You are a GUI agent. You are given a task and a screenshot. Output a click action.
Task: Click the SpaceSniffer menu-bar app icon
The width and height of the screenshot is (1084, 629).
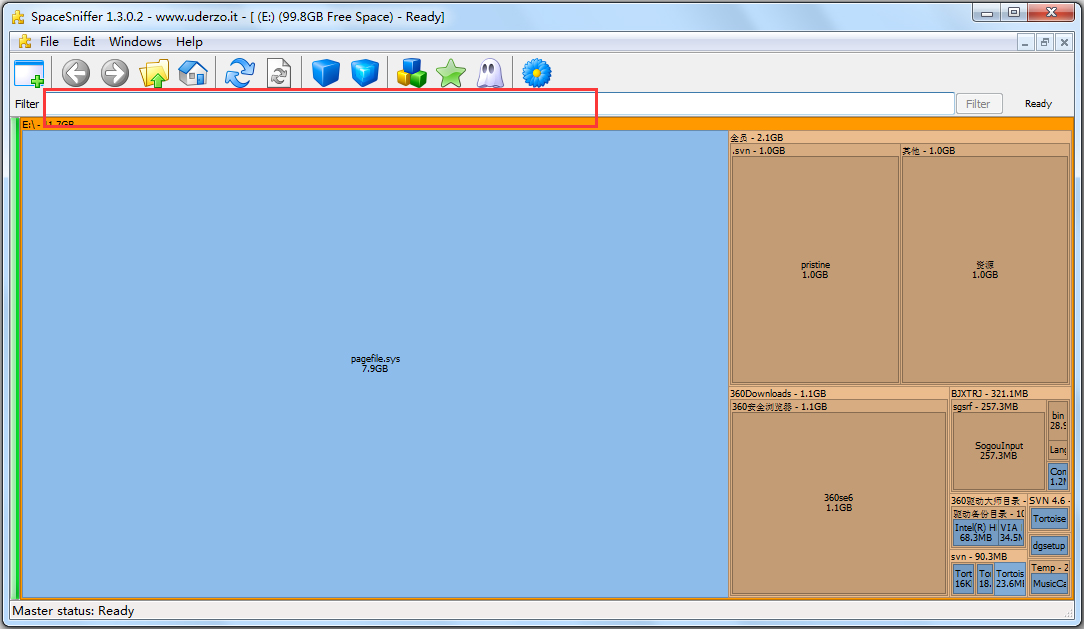(25, 41)
